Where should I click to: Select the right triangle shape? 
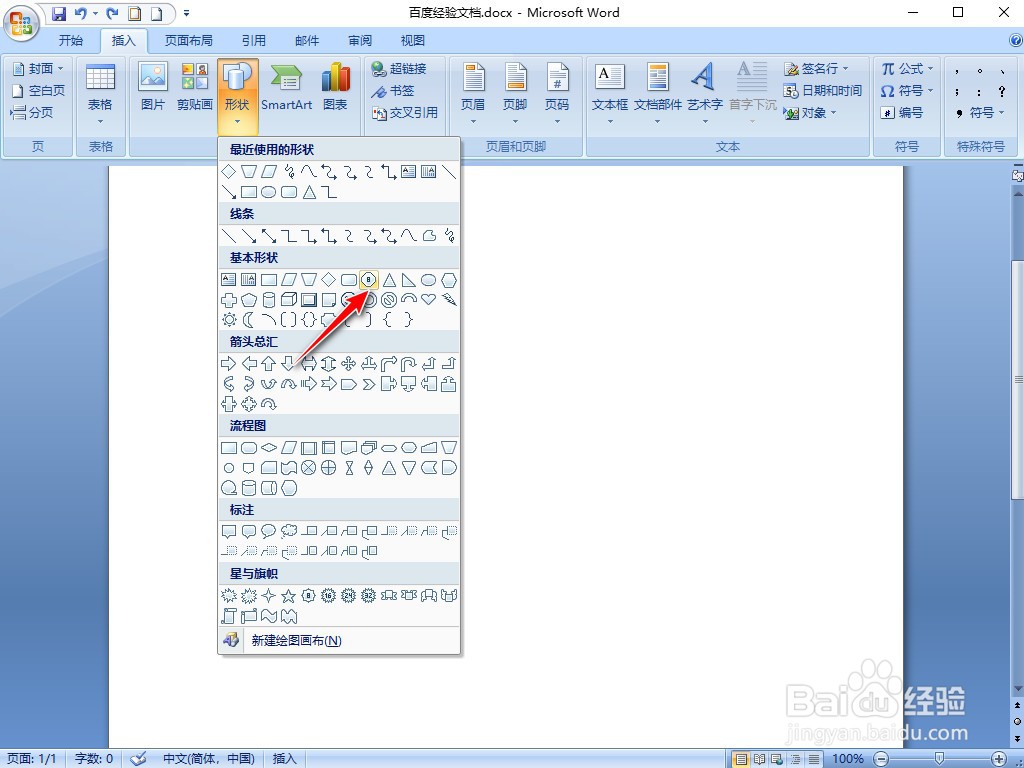pyautogui.click(x=409, y=280)
